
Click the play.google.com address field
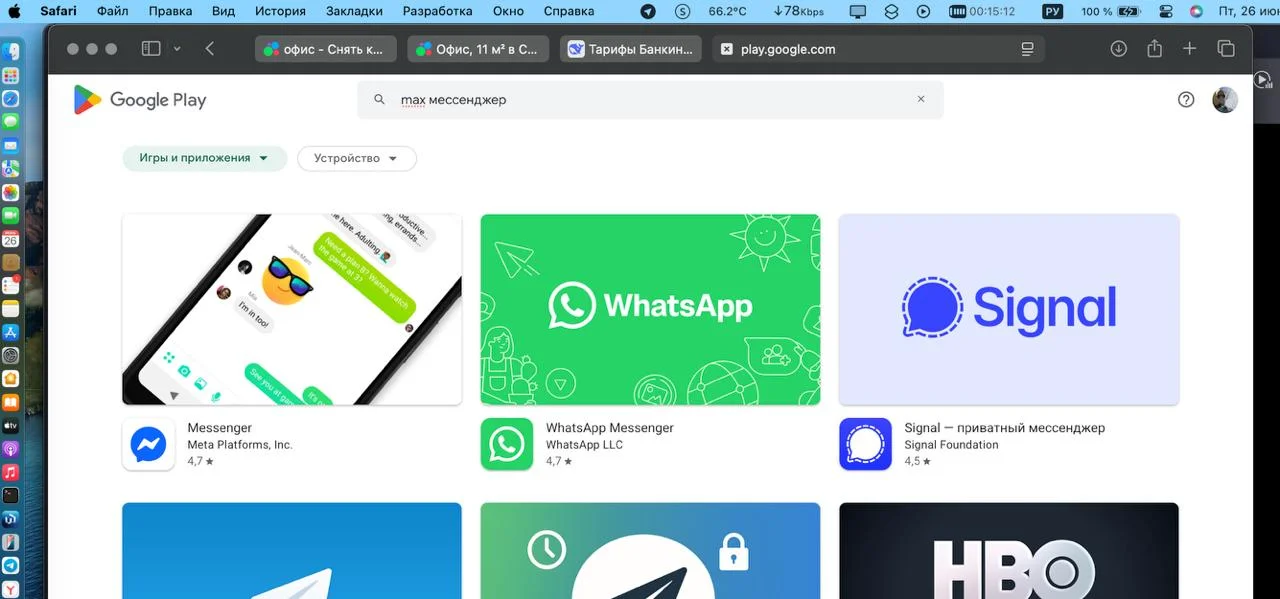click(878, 49)
